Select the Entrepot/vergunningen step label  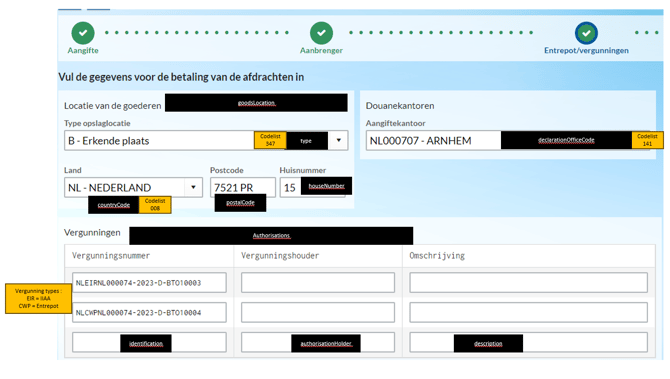(586, 50)
